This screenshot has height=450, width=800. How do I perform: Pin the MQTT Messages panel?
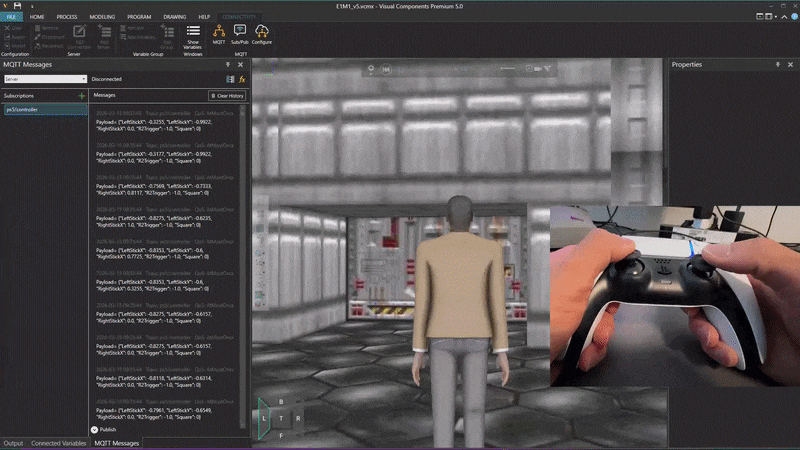coord(228,64)
